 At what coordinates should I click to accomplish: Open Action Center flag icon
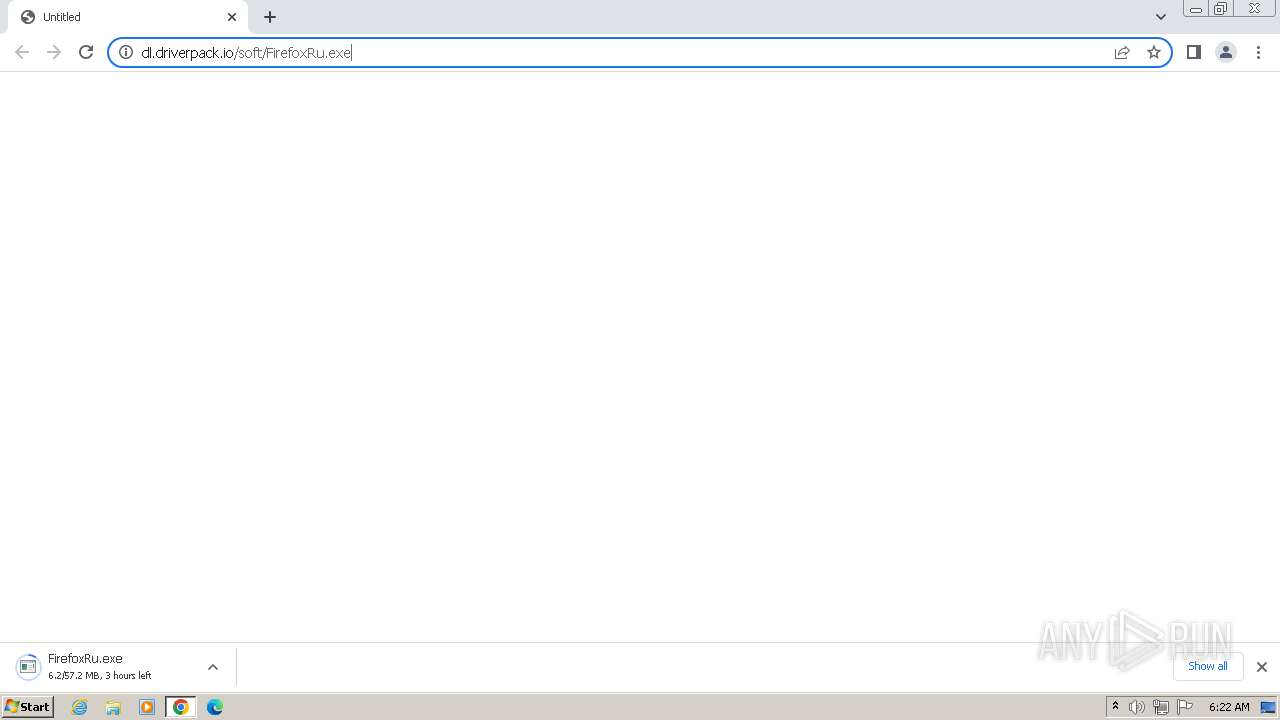tap(1185, 707)
